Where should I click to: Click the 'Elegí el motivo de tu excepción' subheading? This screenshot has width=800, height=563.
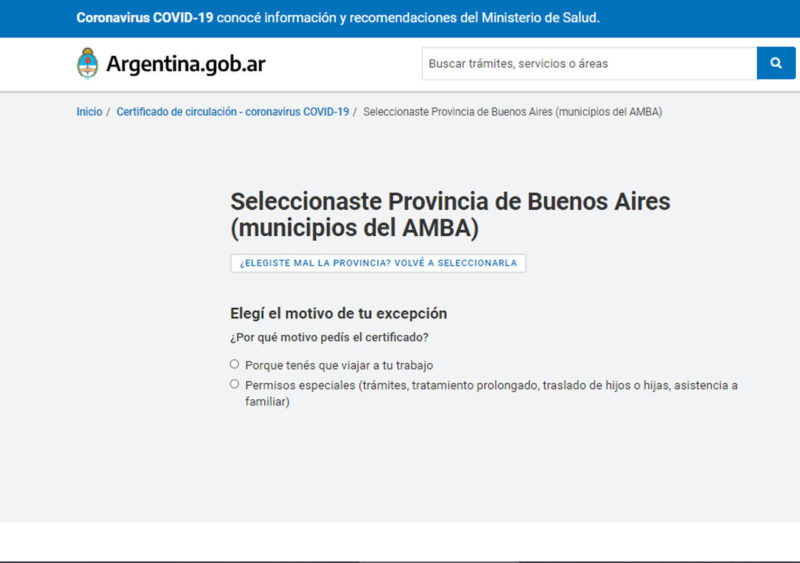point(338,313)
